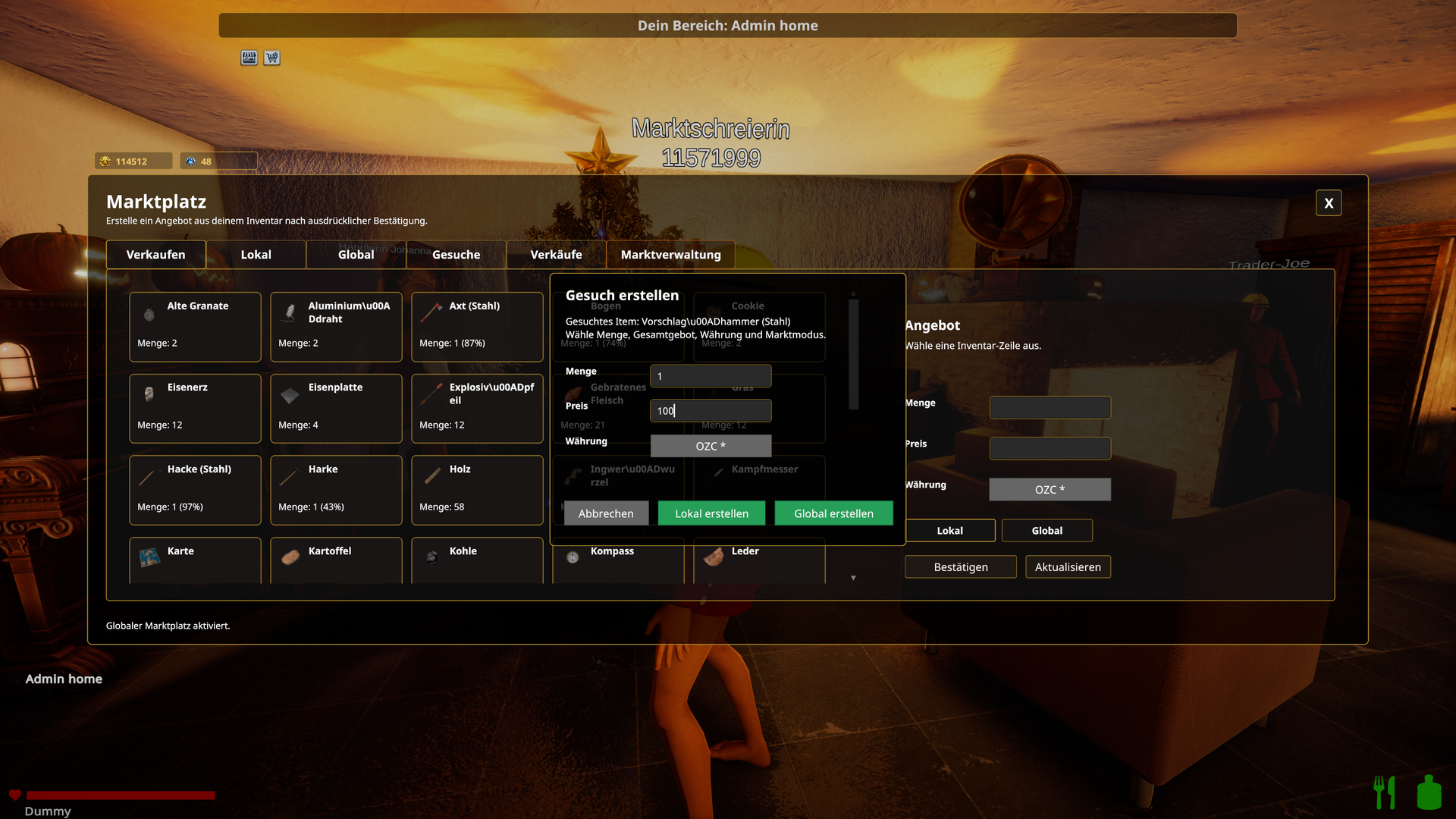Switch to the Gesuche tab
The image size is (1456, 819).
(x=456, y=254)
